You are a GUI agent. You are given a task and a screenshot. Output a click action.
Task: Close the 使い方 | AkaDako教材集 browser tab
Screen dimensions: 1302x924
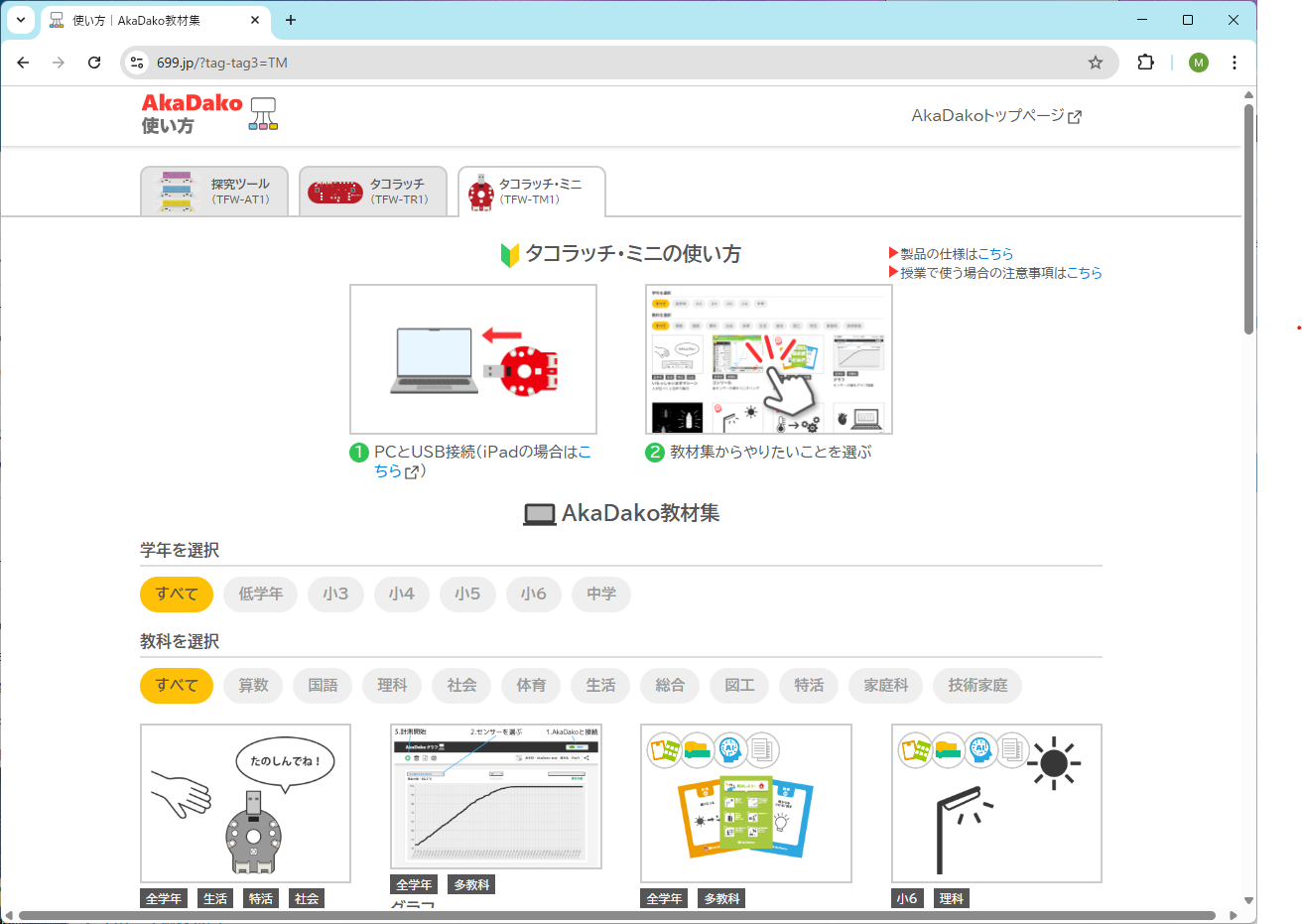pos(255,20)
